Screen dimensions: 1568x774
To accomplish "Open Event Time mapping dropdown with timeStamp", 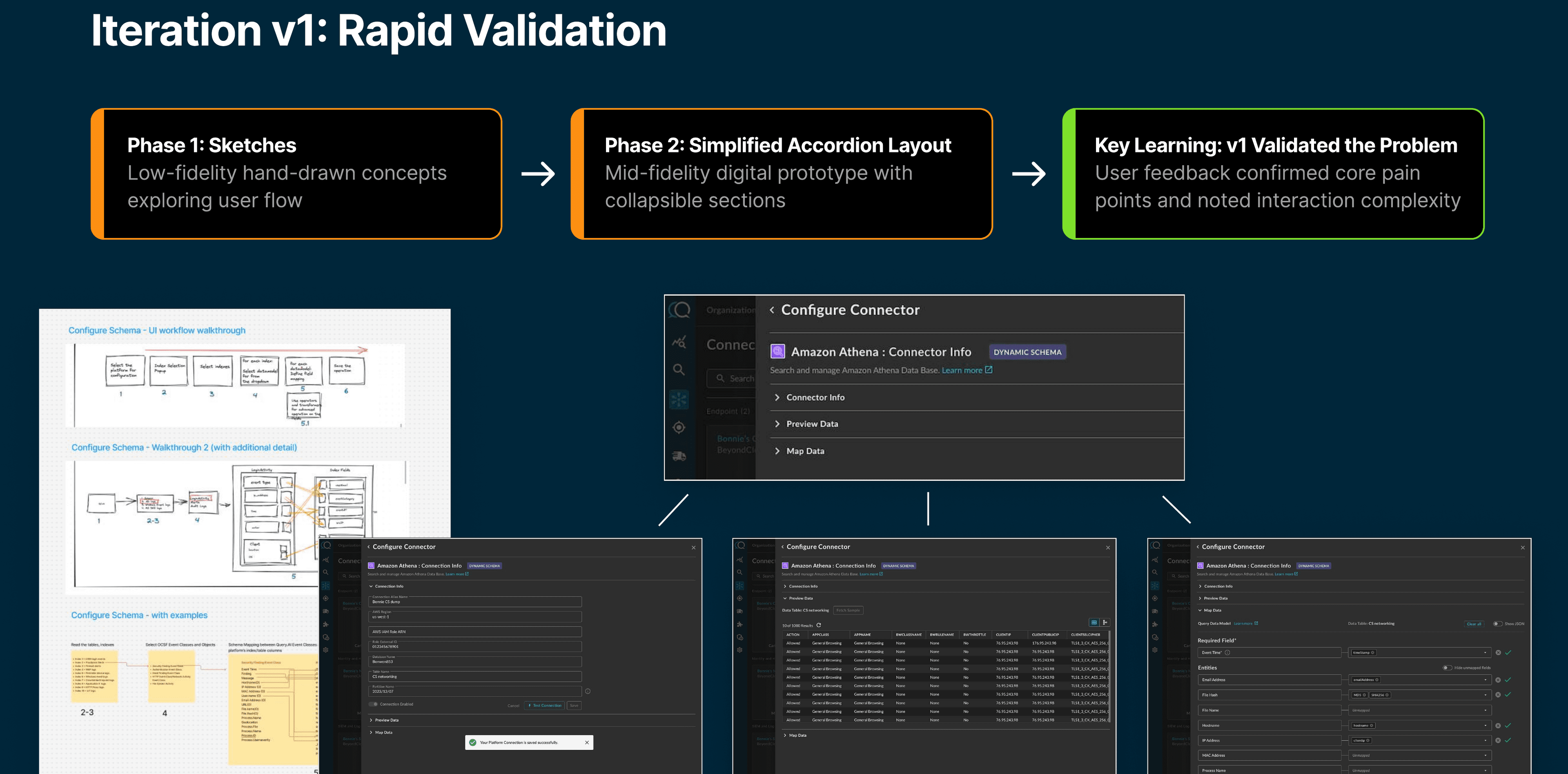I will tap(1419, 652).
